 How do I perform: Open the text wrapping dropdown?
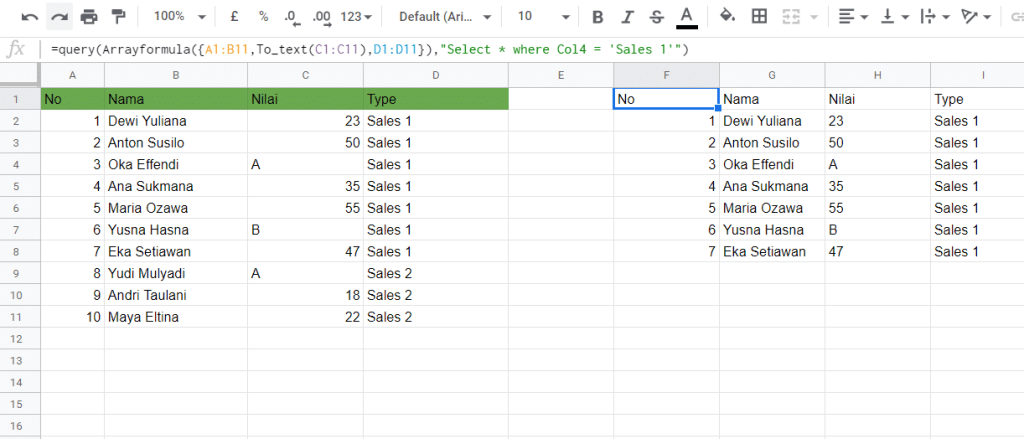click(935, 17)
